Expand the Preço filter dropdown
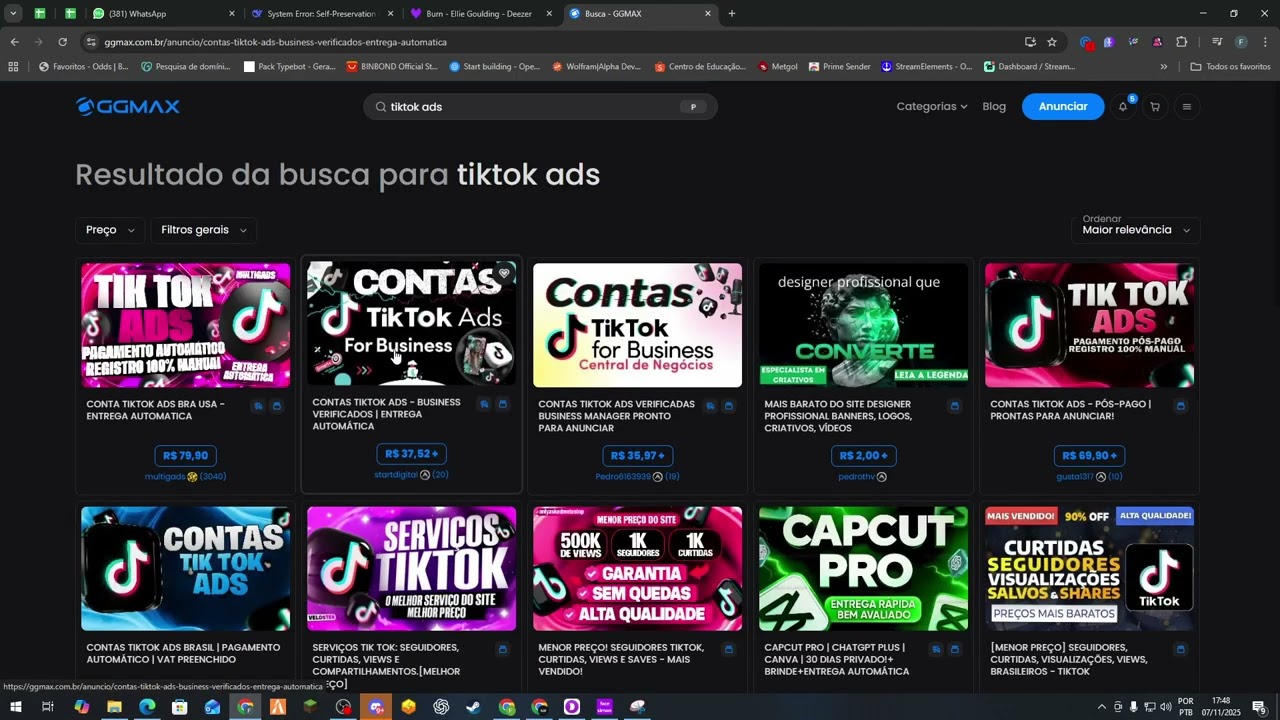Image resolution: width=1280 pixels, height=720 pixels. [110, 230]
